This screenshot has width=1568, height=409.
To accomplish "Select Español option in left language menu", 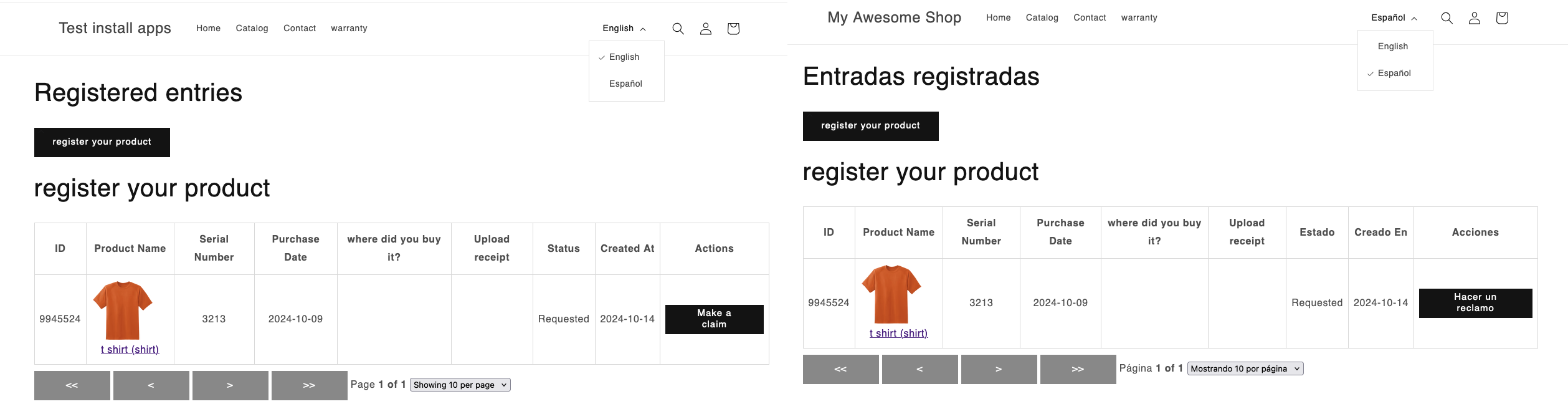I will coord(625,84).
